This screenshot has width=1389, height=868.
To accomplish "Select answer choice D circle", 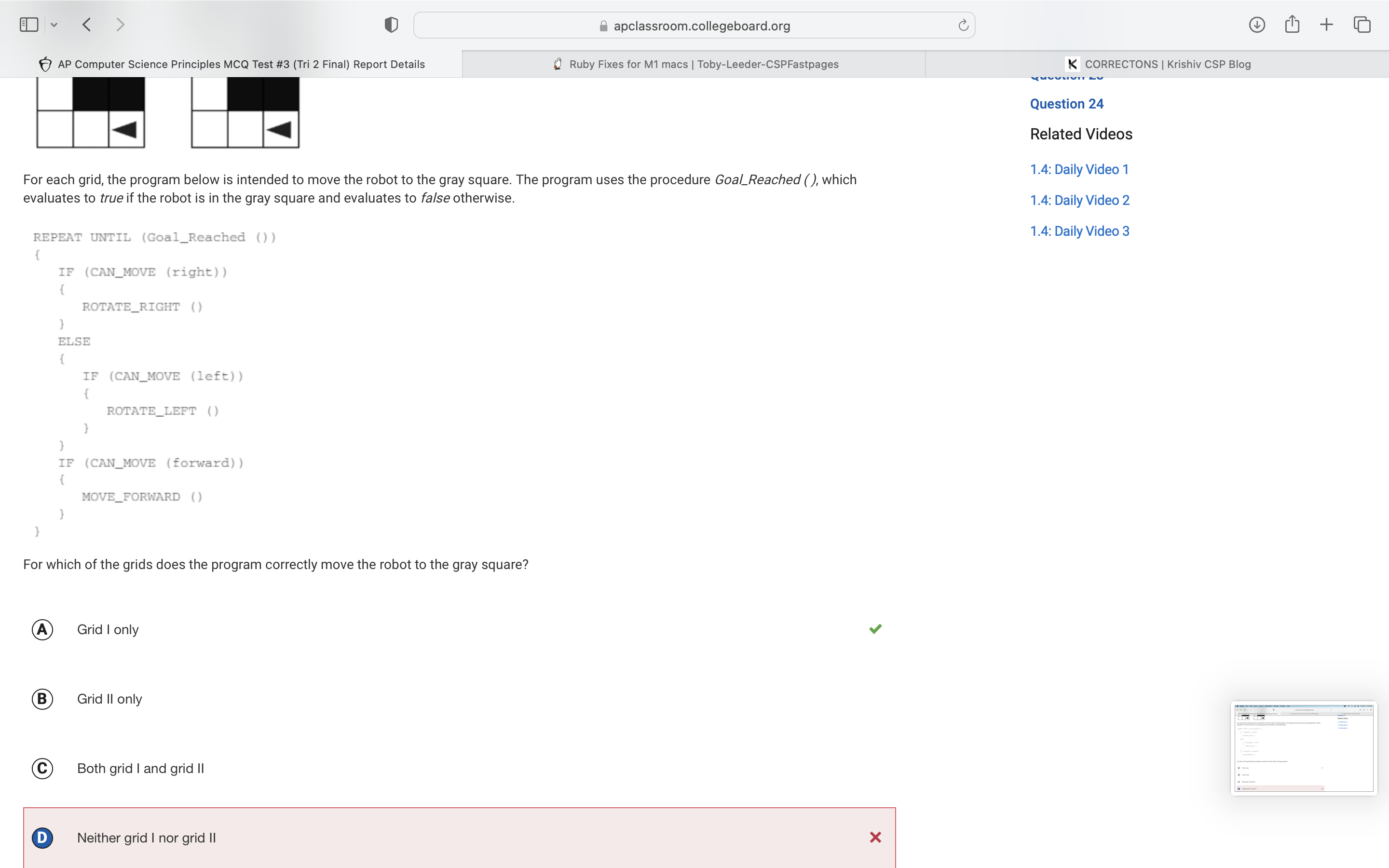I will (x=42, y=838).
